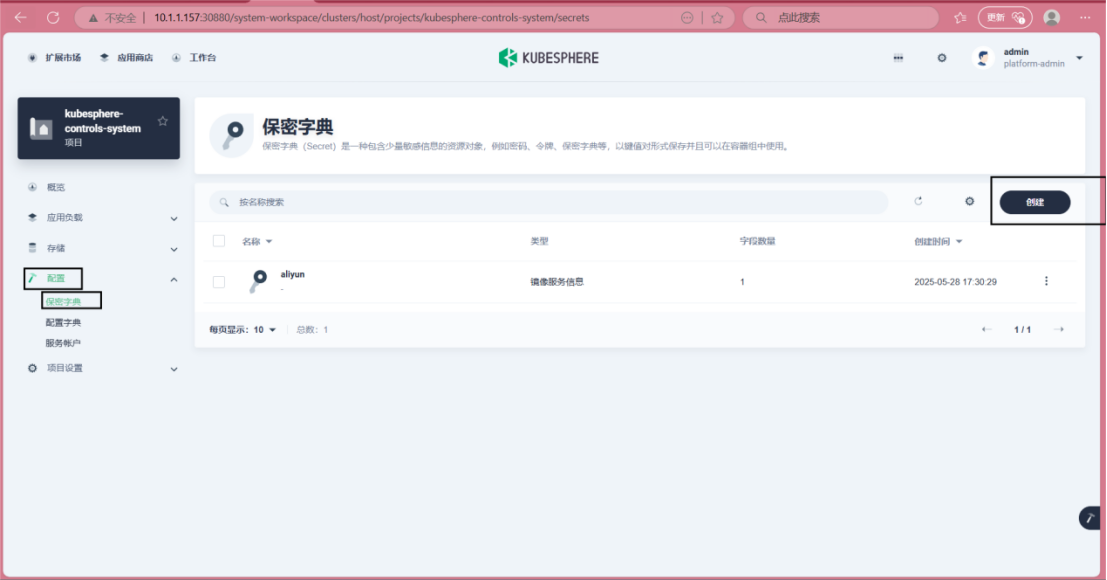Star the kubesphere-controls-system project
This screenshot has width=1107, height=580.
click(163, 121)
